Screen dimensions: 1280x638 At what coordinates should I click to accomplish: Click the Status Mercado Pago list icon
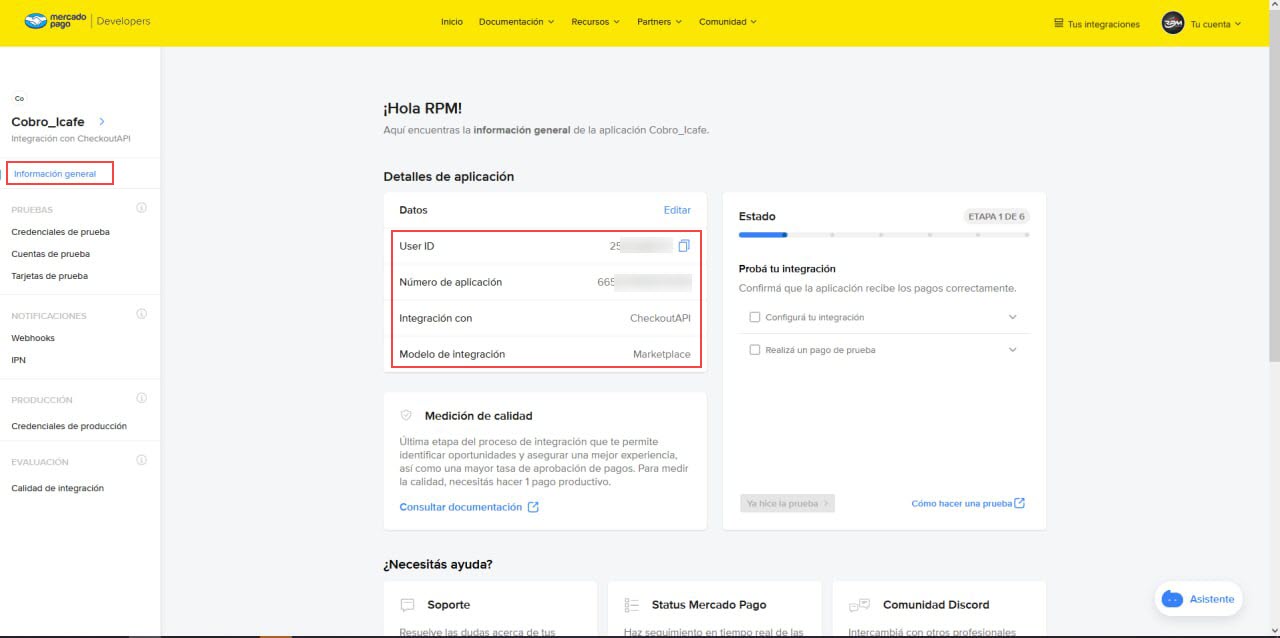631,605
